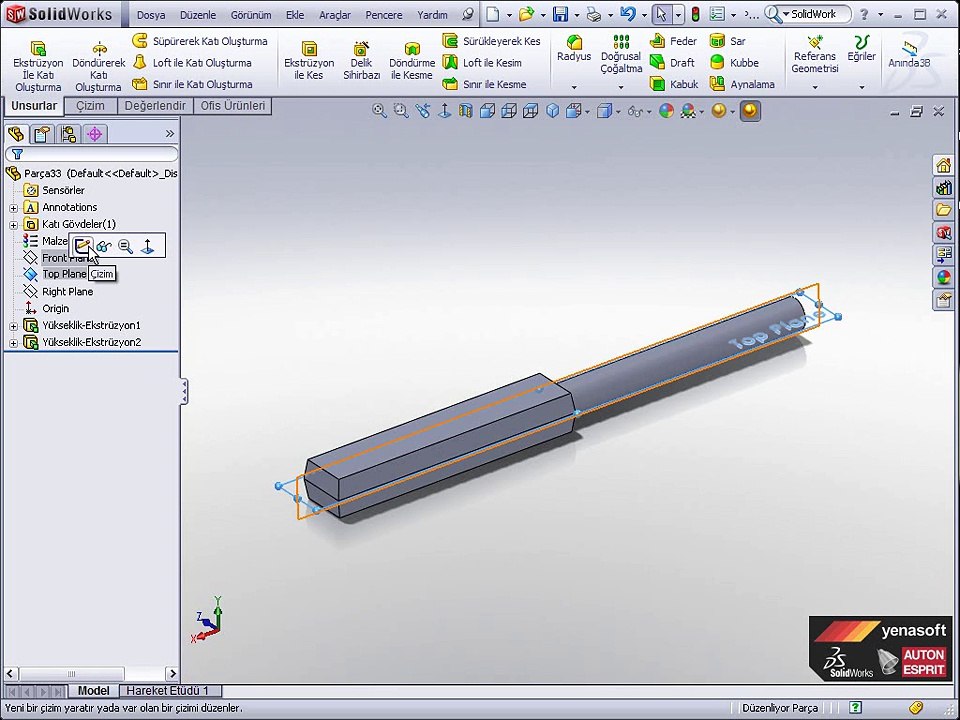Switch to the Değerlendir tab
The height and width of the screenshot is (720, 960).
(x=155, y=105)
